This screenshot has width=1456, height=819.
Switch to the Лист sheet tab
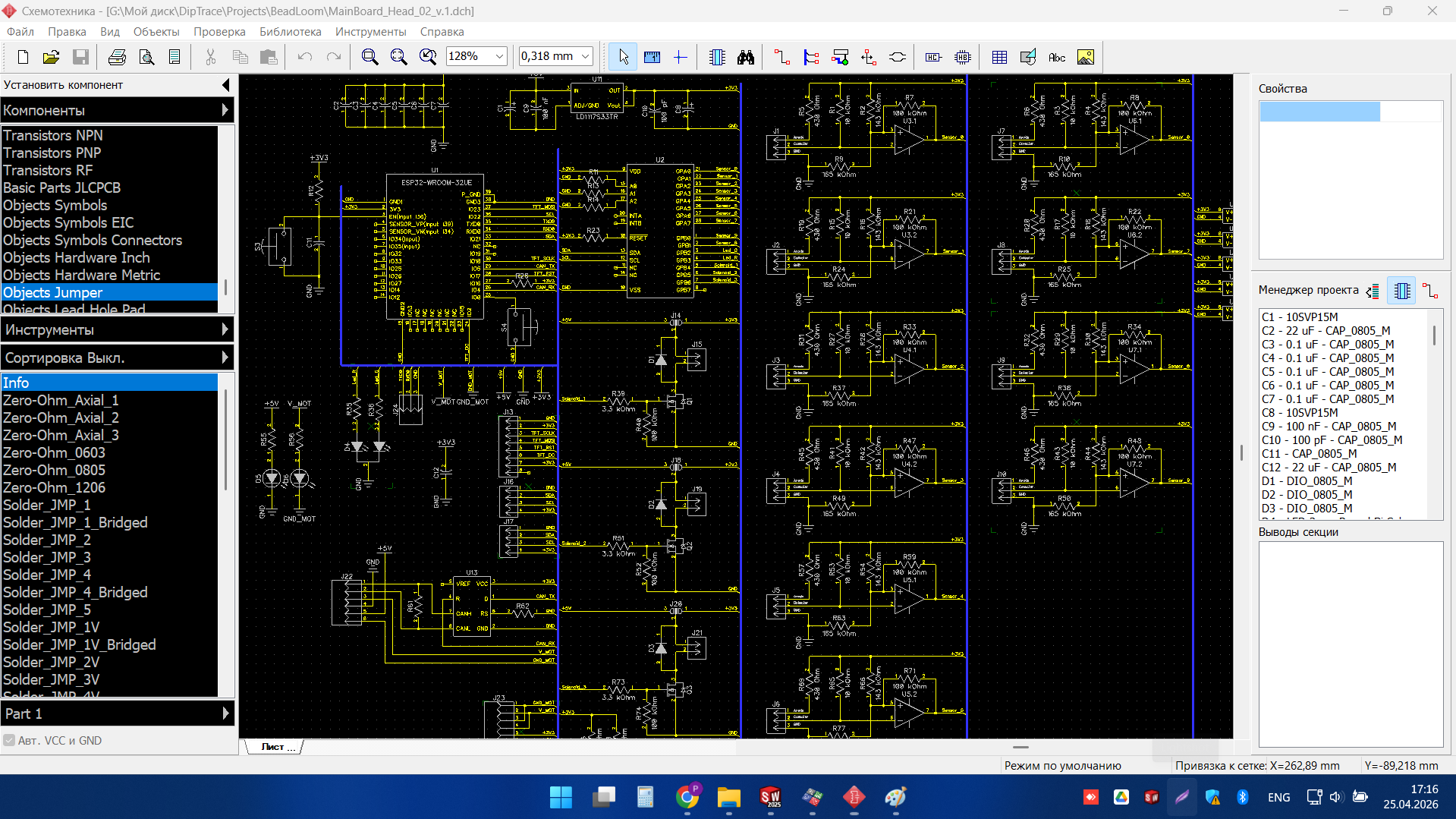[275, 747]
